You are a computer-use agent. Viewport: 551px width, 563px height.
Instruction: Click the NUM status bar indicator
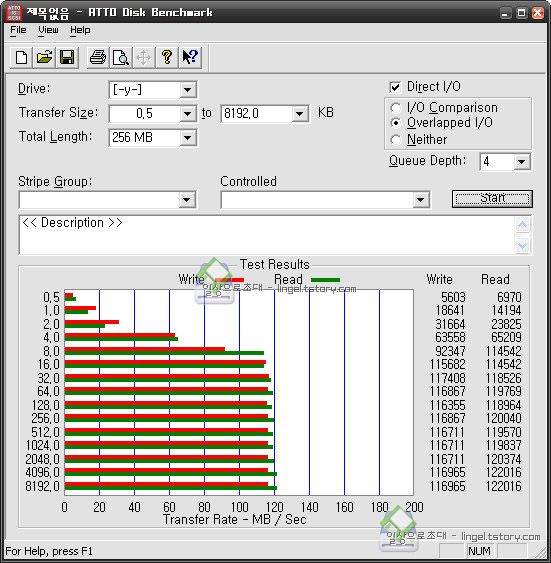pos(479,551)
